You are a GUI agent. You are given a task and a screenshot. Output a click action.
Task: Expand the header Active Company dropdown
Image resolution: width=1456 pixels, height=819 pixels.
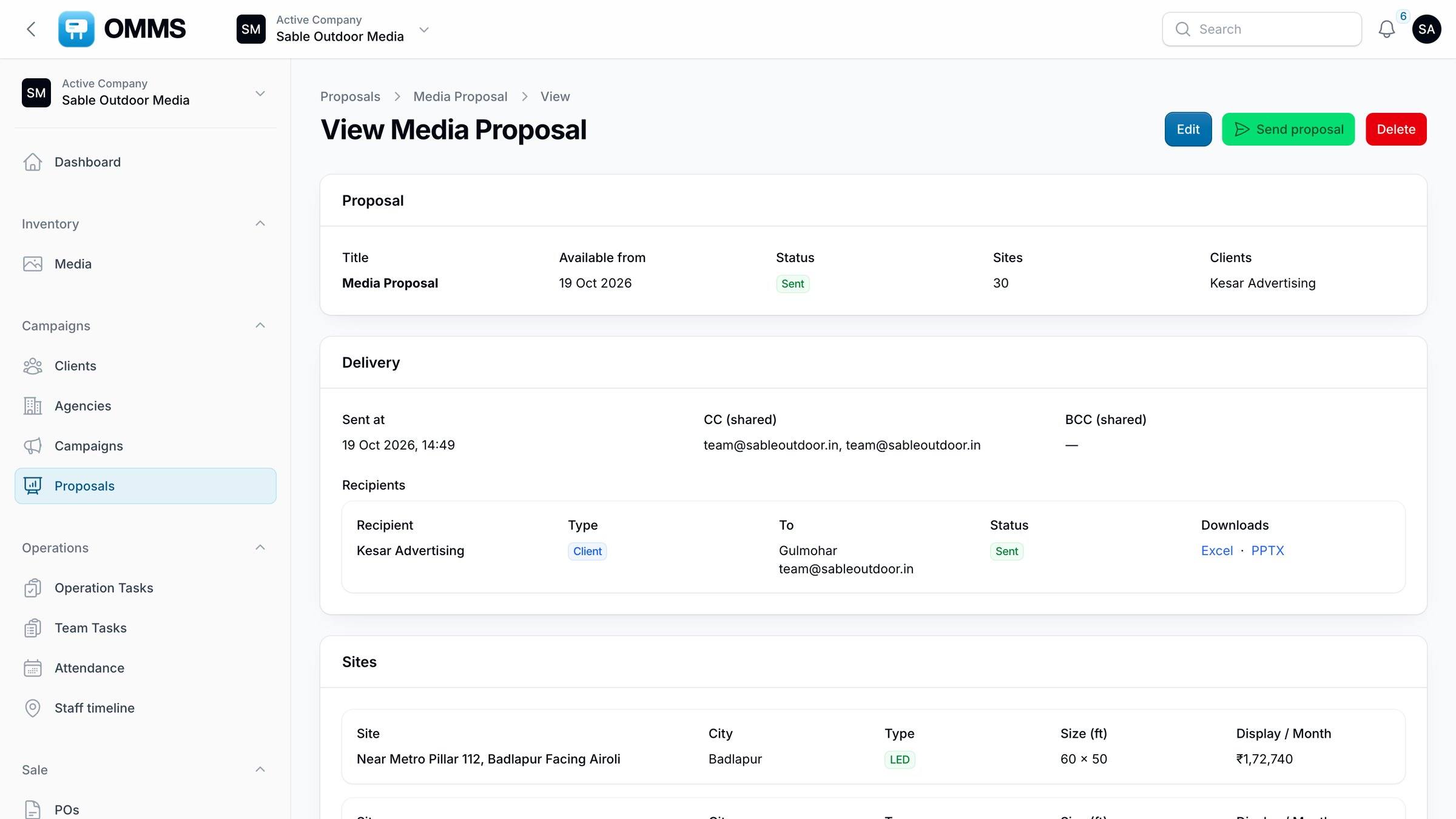pyautogui.click(x=424, y=29)
